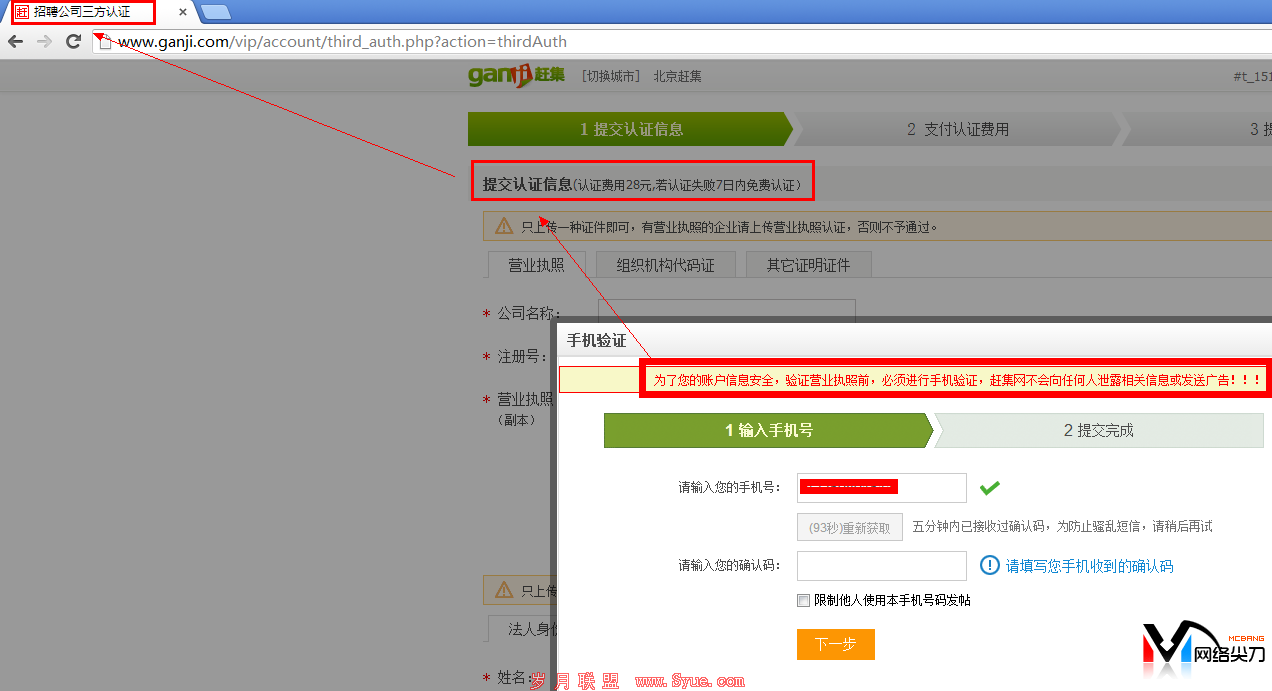Reload the page with the refresh icon
Image resolution: width=1272 pixels, height=691 pixels.
(x=73, y=42)
